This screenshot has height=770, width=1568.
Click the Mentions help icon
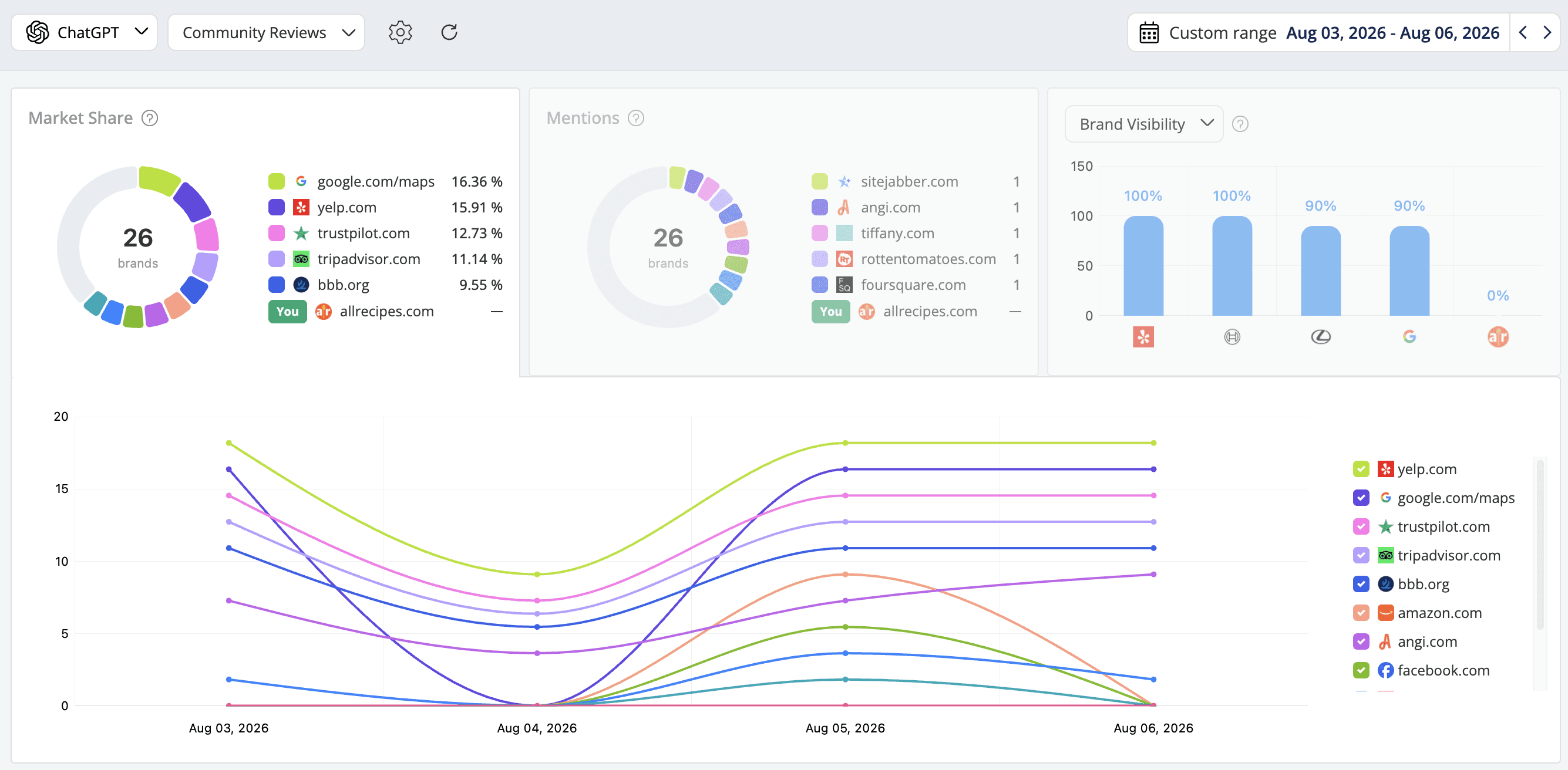(636, 118)
